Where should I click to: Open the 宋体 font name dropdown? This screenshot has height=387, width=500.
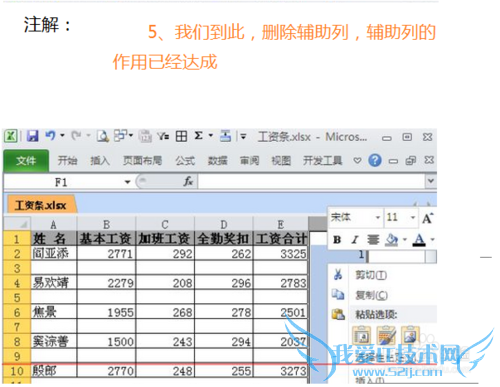[x=378, y=217]
